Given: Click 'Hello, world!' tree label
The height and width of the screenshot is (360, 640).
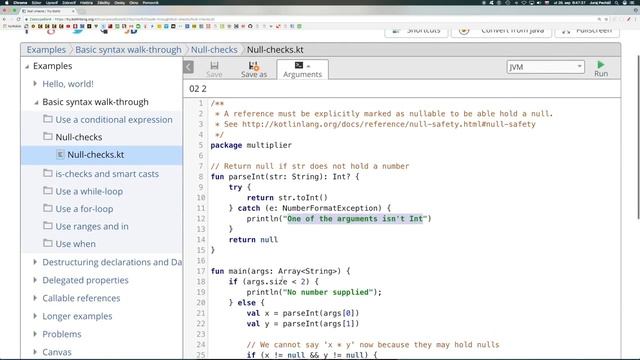Looking at the screenshot, I should (x=68, y=84).
